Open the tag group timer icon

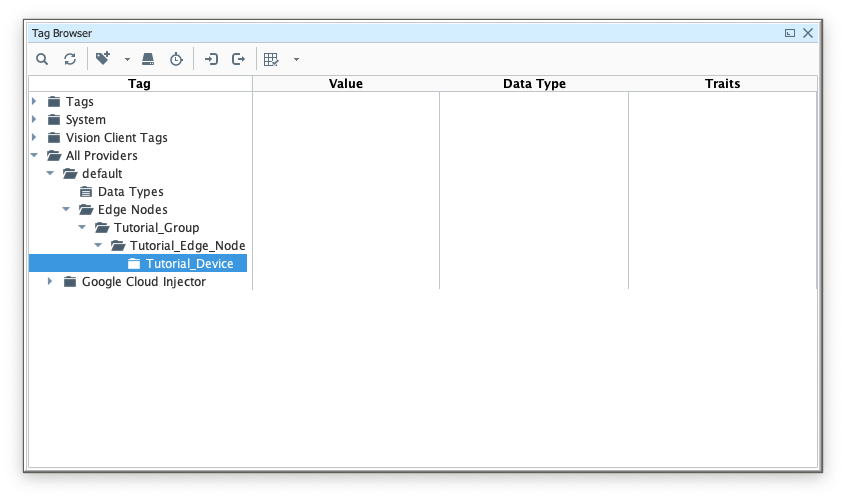point(176,60)
